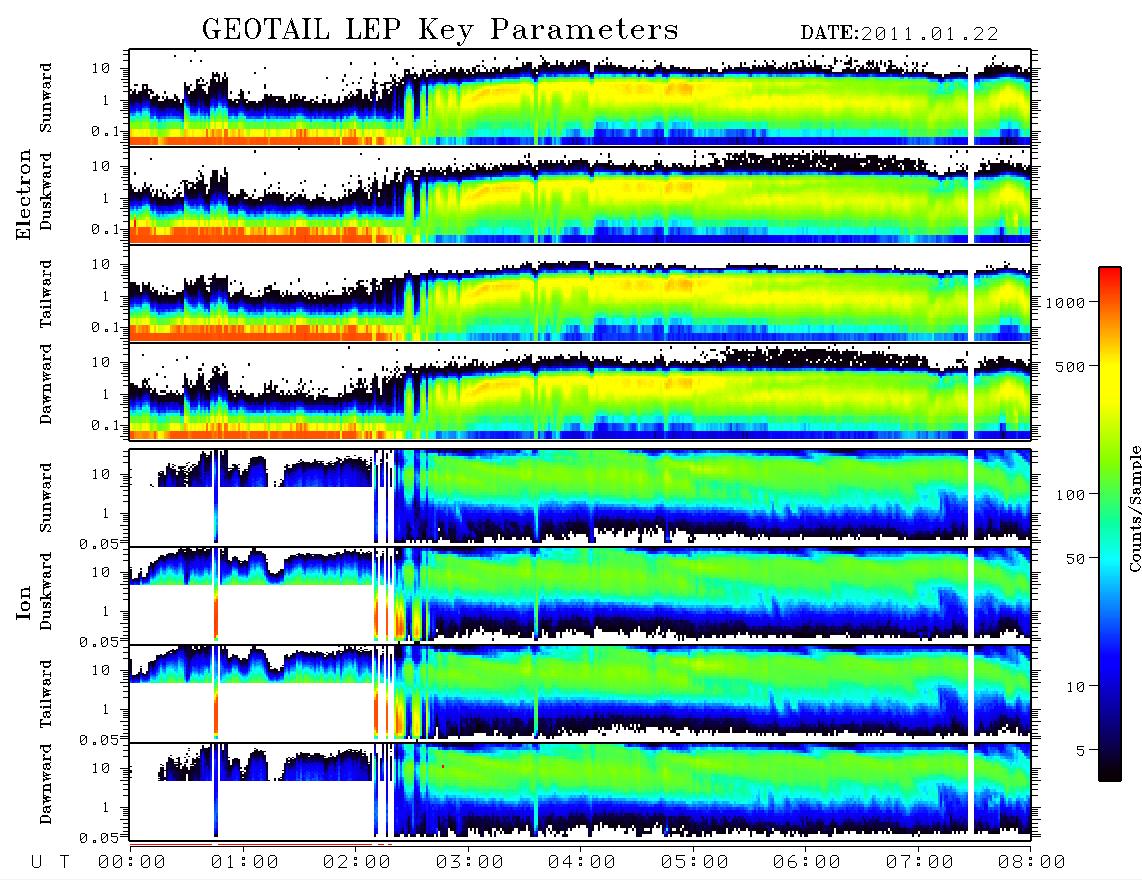Click the 04:00 time tick label

582,862
